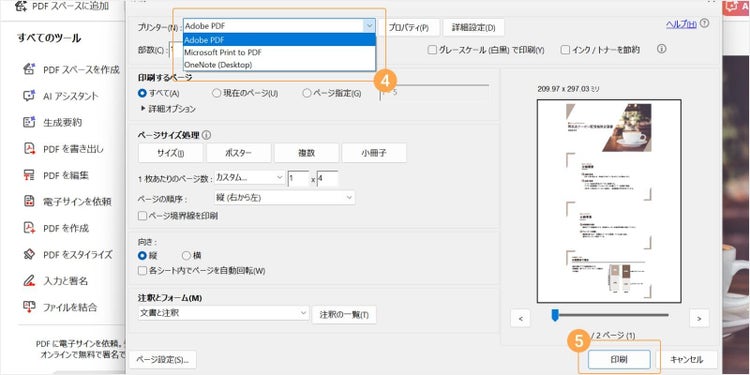This screenshot has width=750, height=375.
Task: Open the 電子サインを依頼 tool icon
Action: coord(29,201)
